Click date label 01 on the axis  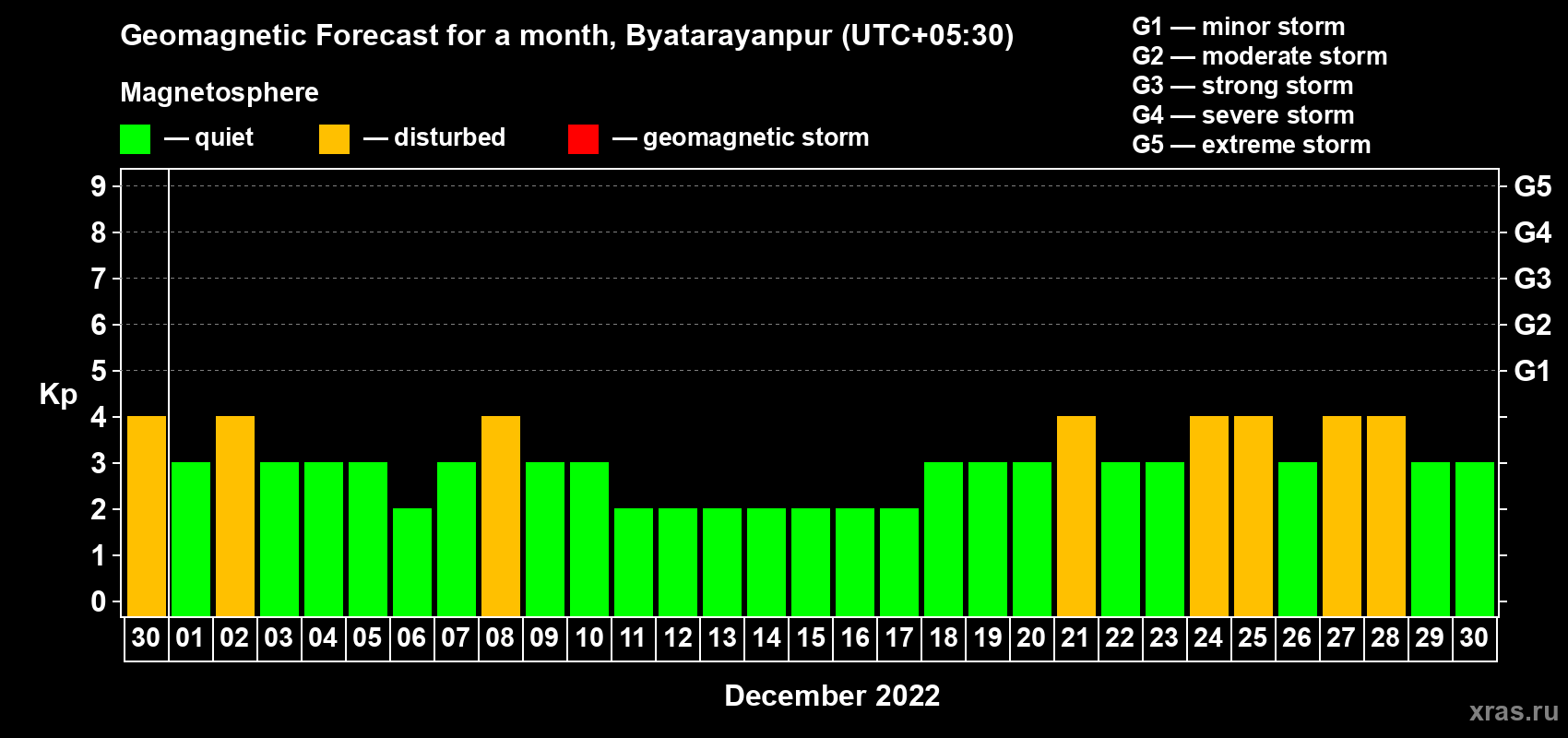pyautogui.click(x=190, y=638)
